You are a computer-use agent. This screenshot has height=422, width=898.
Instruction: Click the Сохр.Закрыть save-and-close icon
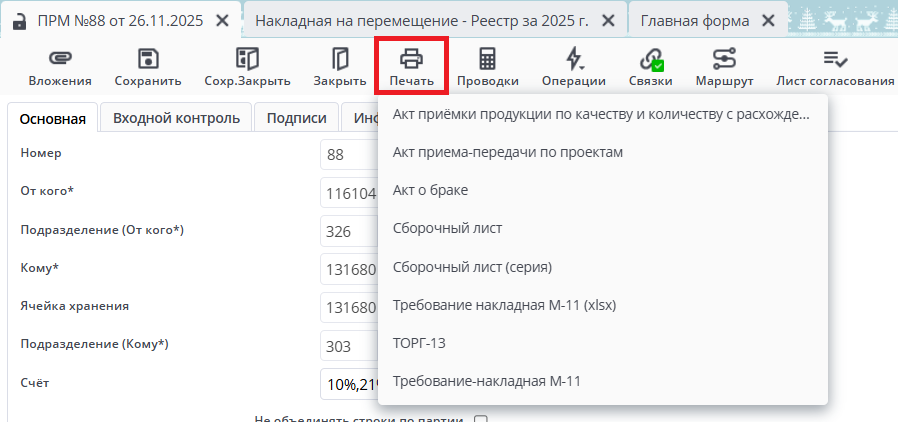[x=247, y=59]
